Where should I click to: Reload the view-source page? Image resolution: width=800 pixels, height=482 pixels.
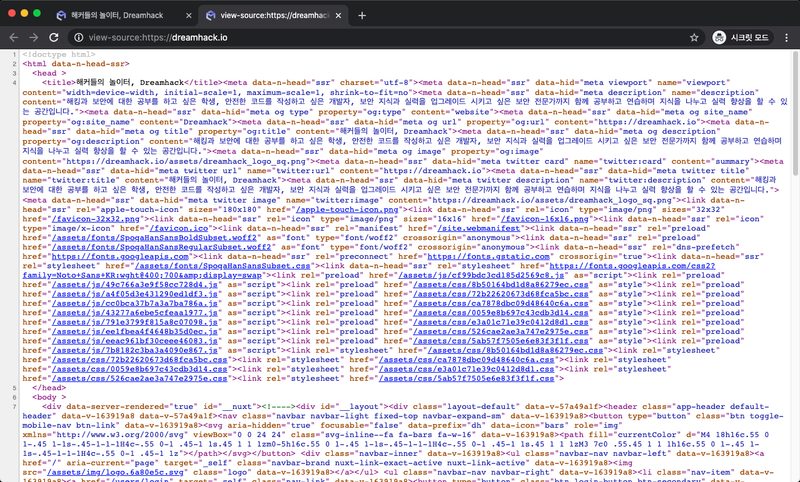[x=54, y=38]
